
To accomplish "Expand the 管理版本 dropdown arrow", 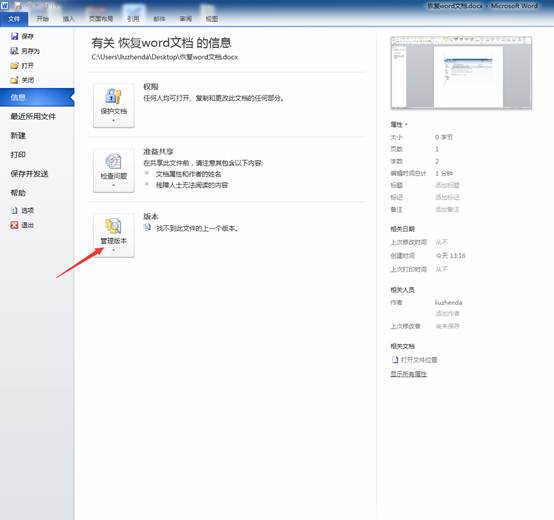I will [113, 250].
